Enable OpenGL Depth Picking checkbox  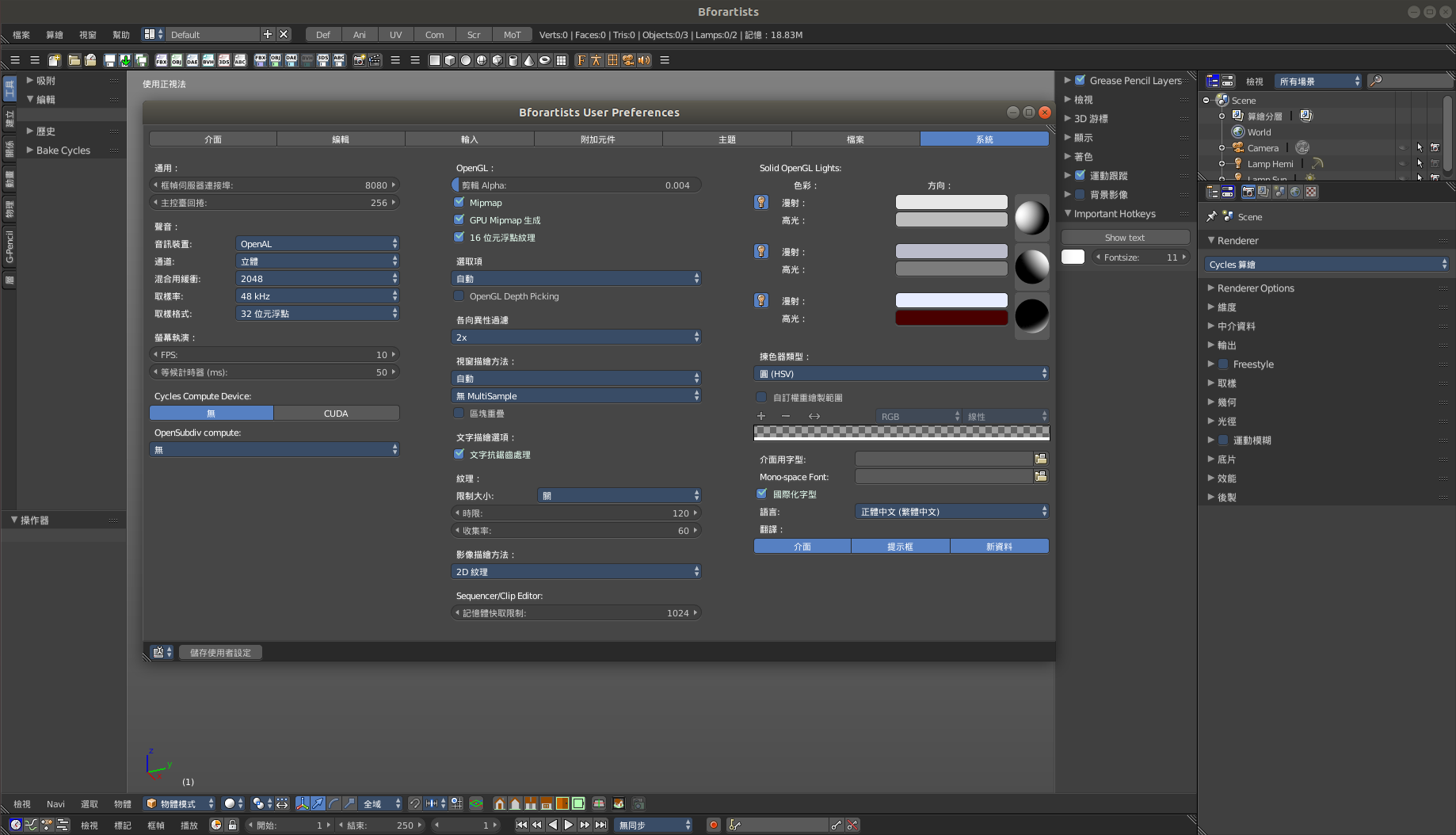pyautogui.click(x=459, y=295)
